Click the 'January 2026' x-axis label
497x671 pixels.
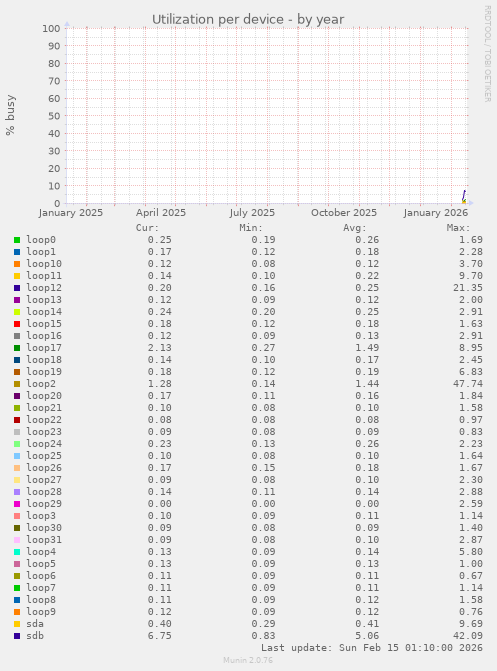click(435, 213)
